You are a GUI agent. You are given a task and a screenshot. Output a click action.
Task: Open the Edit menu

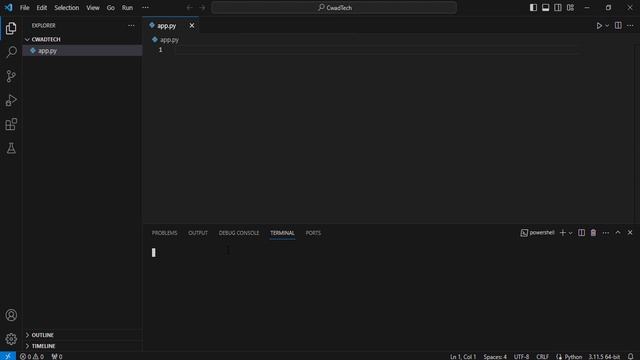tap(42, 7)
